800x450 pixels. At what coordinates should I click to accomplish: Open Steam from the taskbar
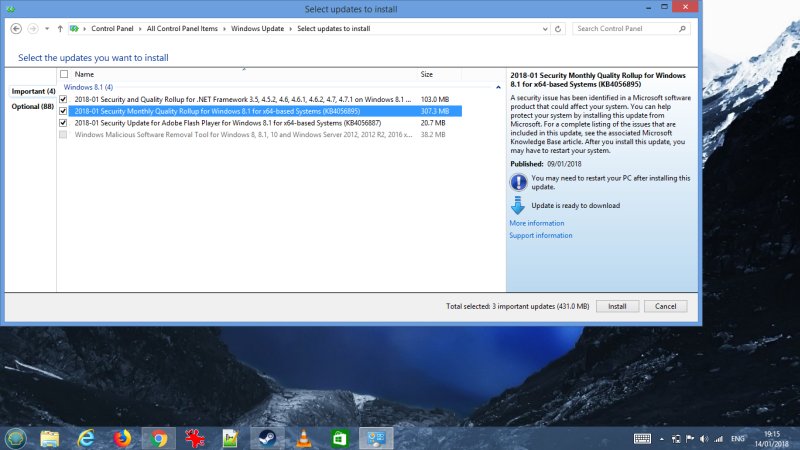[268, 438]
